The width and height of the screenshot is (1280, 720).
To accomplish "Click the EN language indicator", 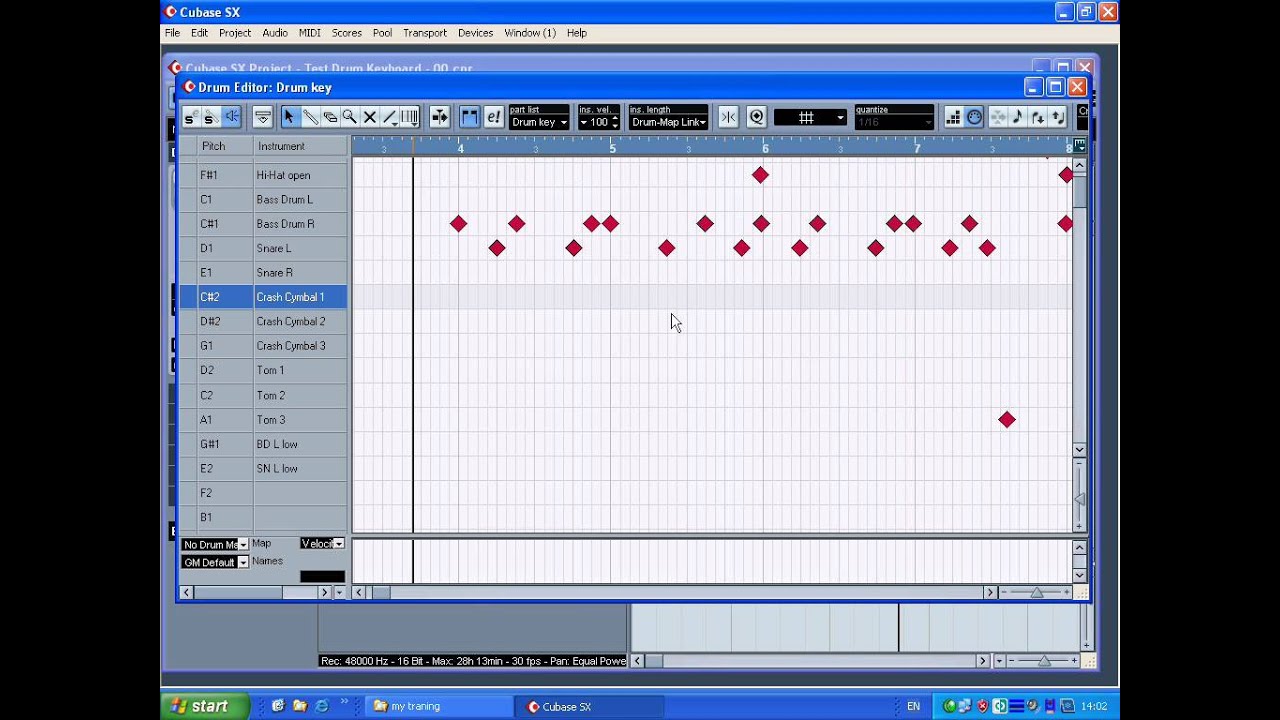I will [913, 706].
